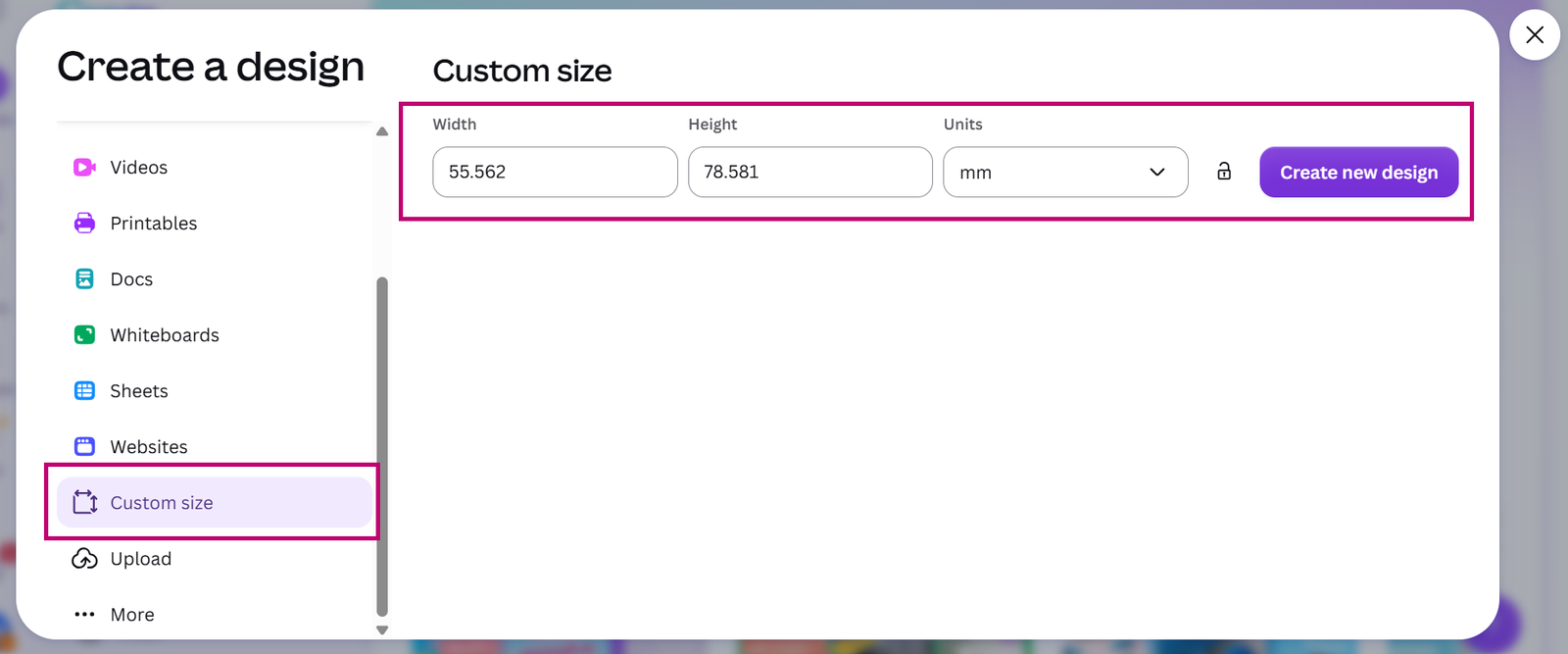Click the Sheets grid icon
The width and height of the screenshot is (1568, 654).
pyautogui.click(x=84, y=391)
